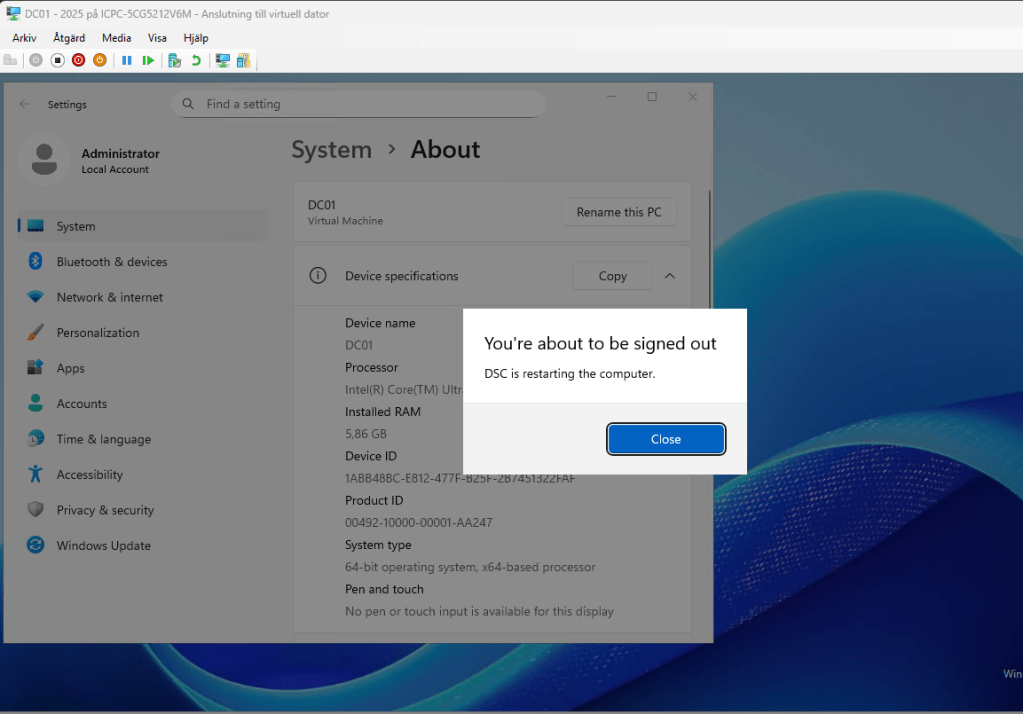Open the Åtgärd menu
Image resolution: width=1023 pixels, height=714 pixels.
click(x=69, y=38)
